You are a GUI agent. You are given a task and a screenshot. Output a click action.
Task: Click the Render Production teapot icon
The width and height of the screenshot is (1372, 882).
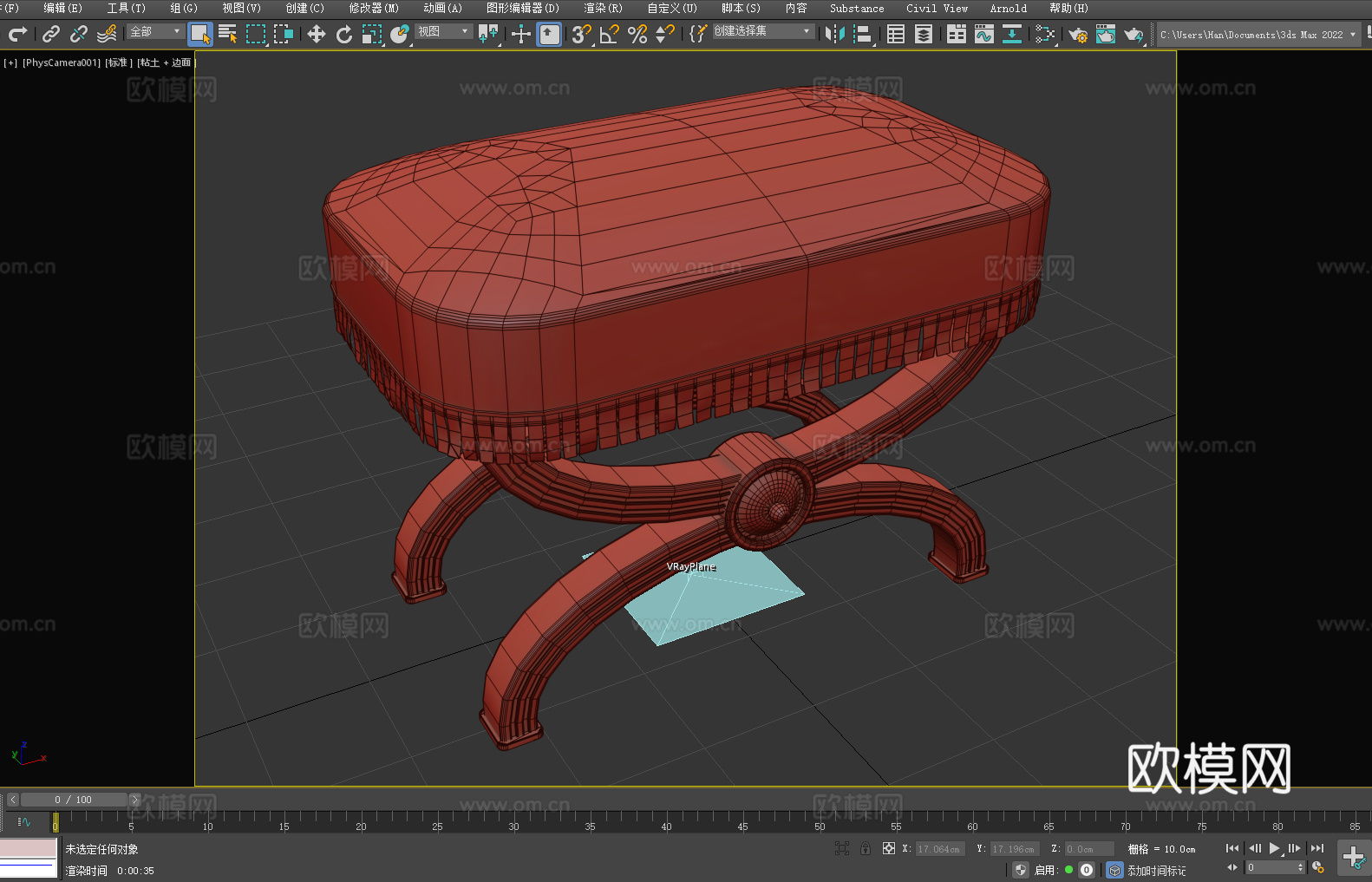coord(1134,34)
